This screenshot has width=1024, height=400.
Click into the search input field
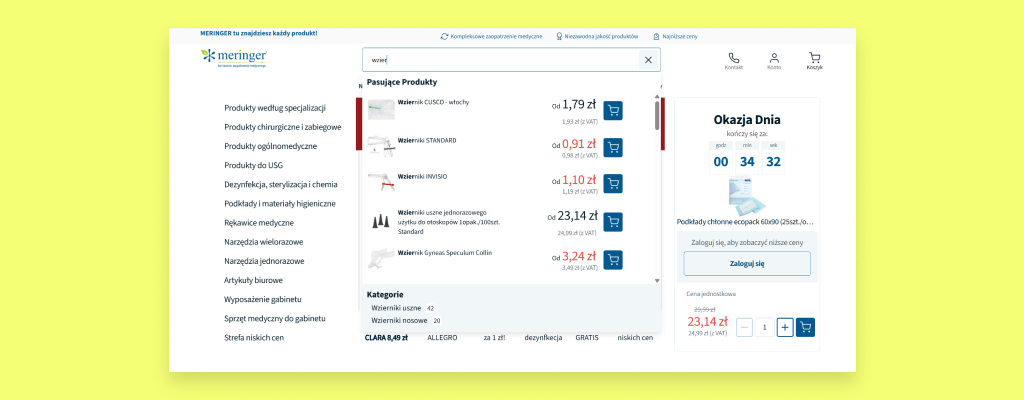coord(500,60)
